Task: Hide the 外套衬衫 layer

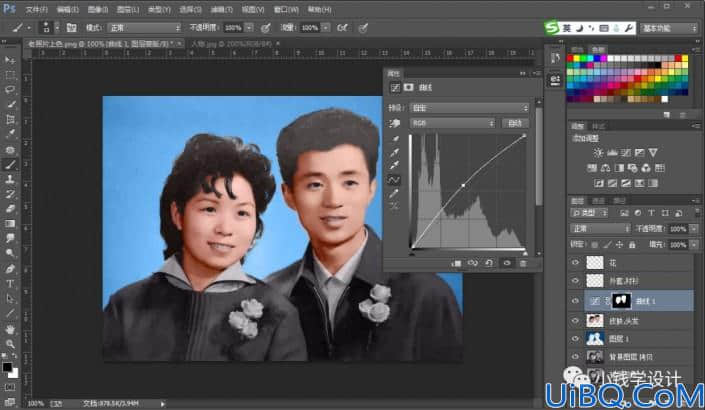Action: click(x=575, y=281)
